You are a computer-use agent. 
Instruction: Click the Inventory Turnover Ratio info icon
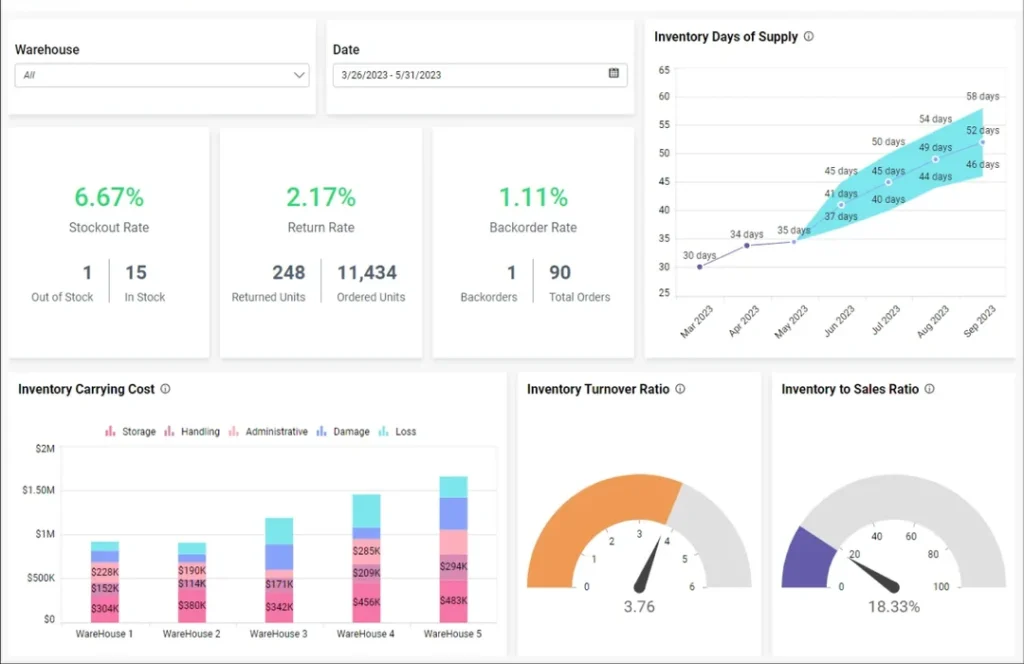680,389
